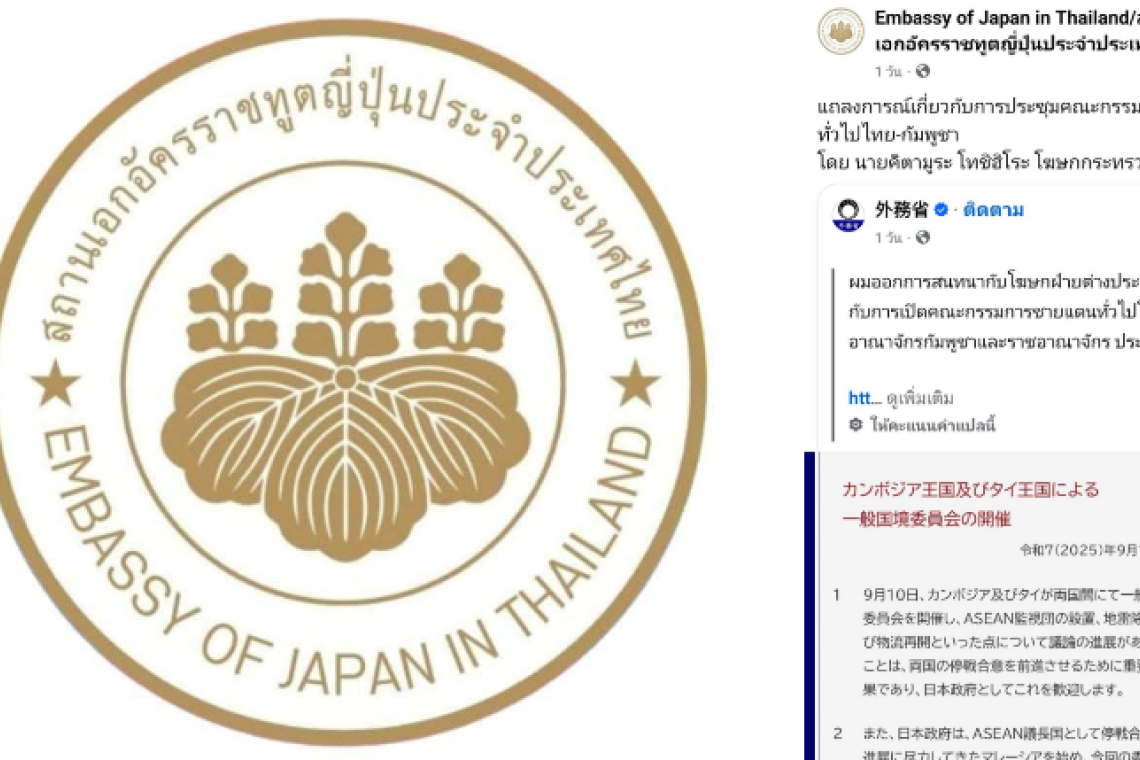1140x760 pixels.
Task: Follow 外務省 using the ติดตาม button
Action: (993, 210)
